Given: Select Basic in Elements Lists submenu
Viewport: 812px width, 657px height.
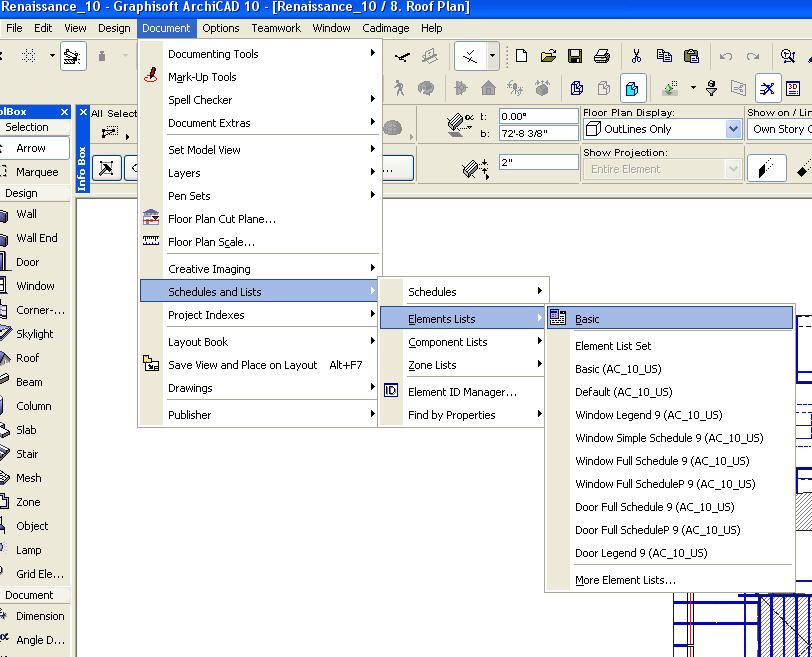Looking at the screenshot, I should coord(587,319).
